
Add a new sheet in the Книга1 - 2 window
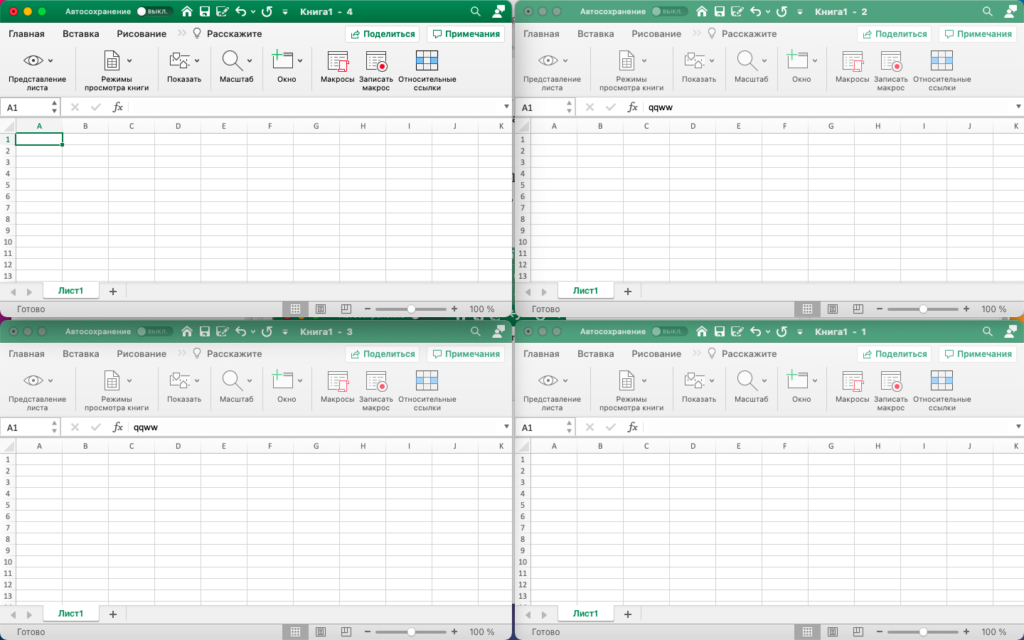click(628, 291)
